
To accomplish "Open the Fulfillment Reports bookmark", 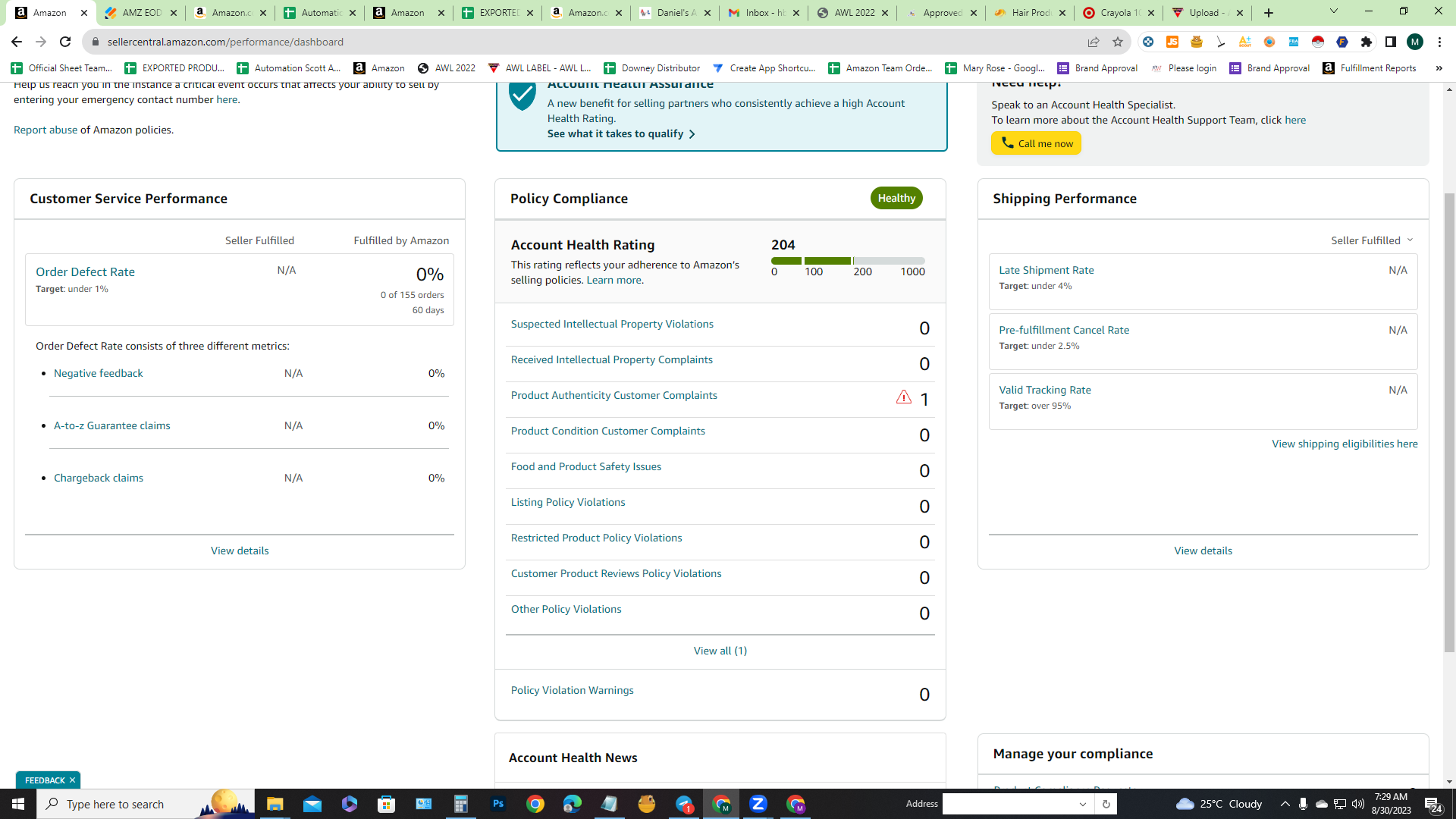I will (1370, 68).
